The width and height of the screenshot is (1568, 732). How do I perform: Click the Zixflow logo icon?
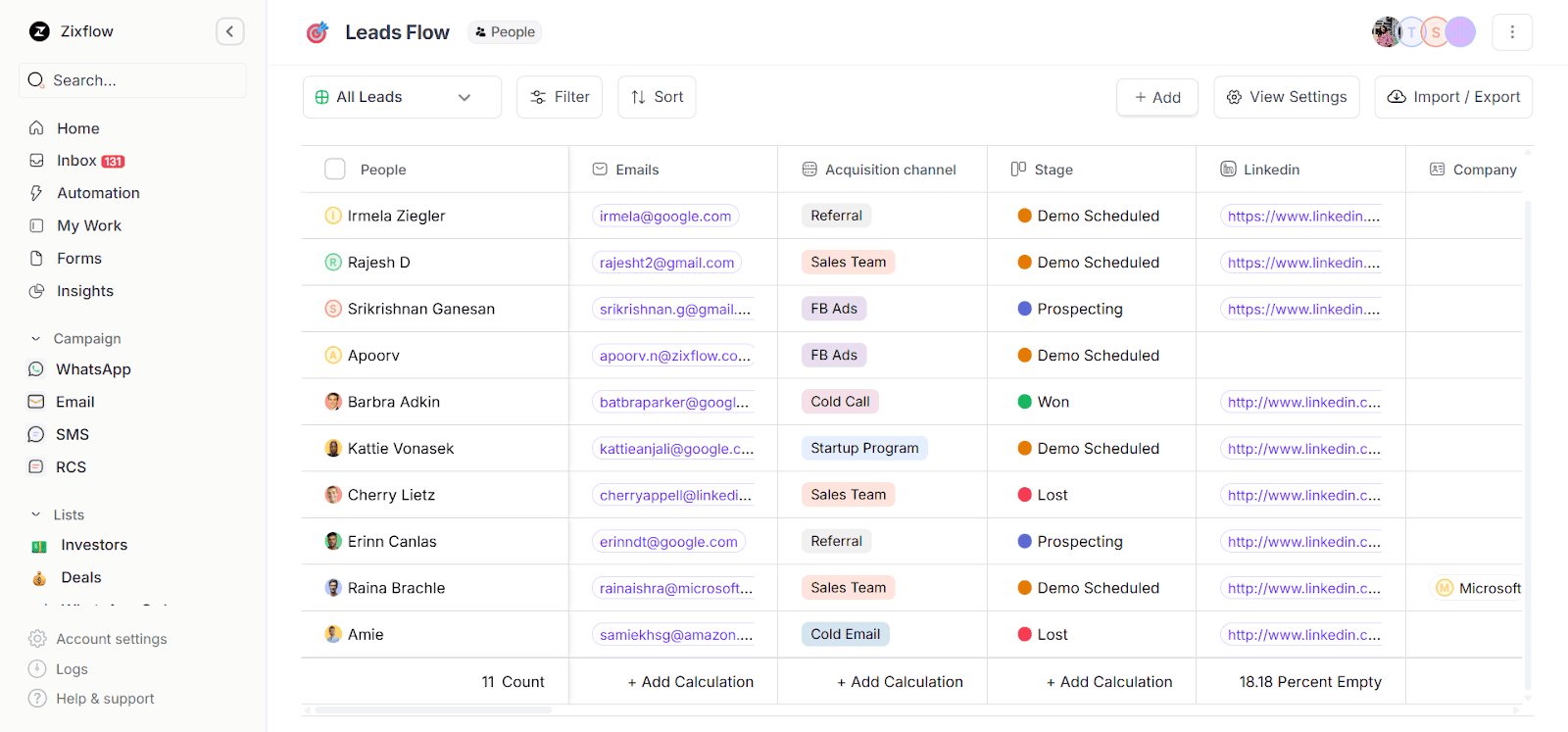[x=39, y=31]
